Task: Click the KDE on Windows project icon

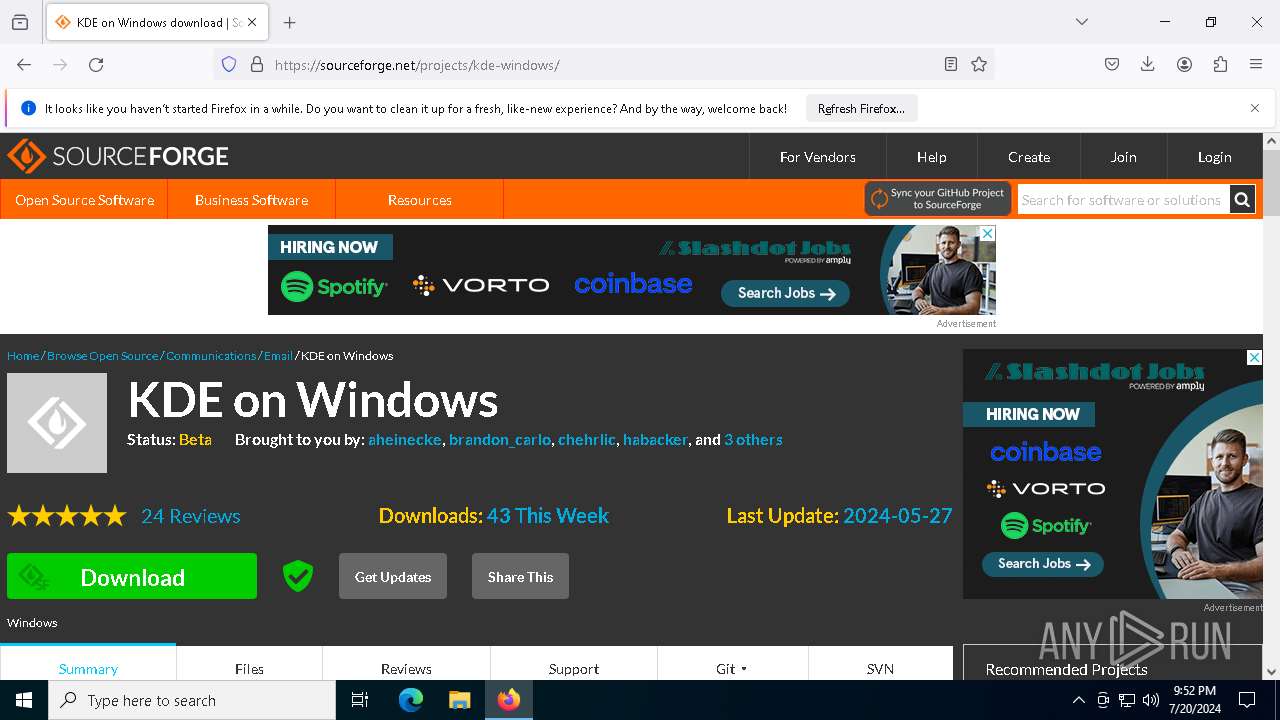Action: coord(57,423)
